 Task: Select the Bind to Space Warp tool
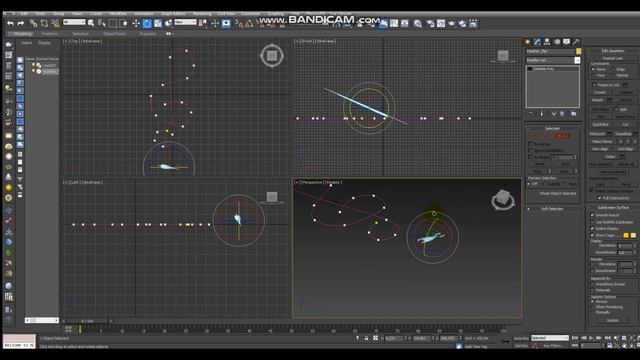pyautogui.click(x=55, y=24)
